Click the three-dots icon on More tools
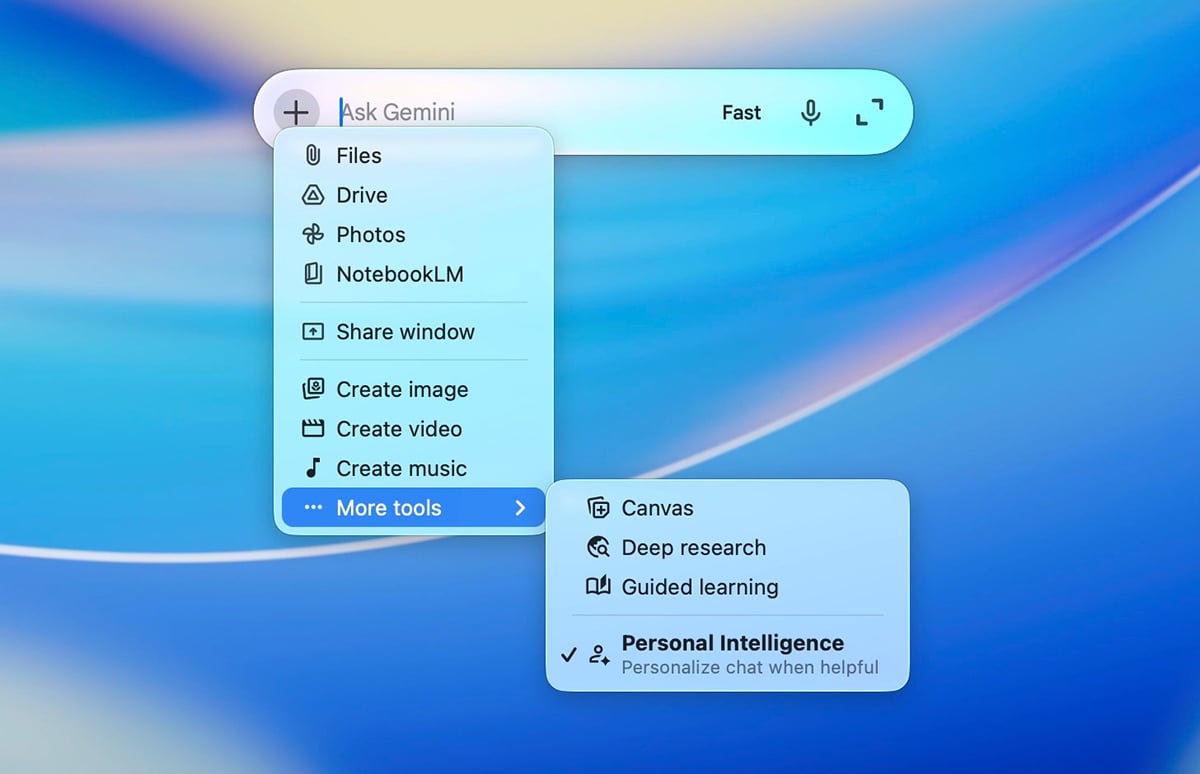1200x774 pixels. [313, 508]
